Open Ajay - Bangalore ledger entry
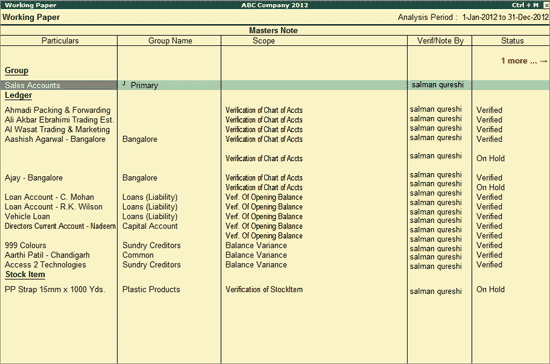The image size is (550, 364). (34, 178)
